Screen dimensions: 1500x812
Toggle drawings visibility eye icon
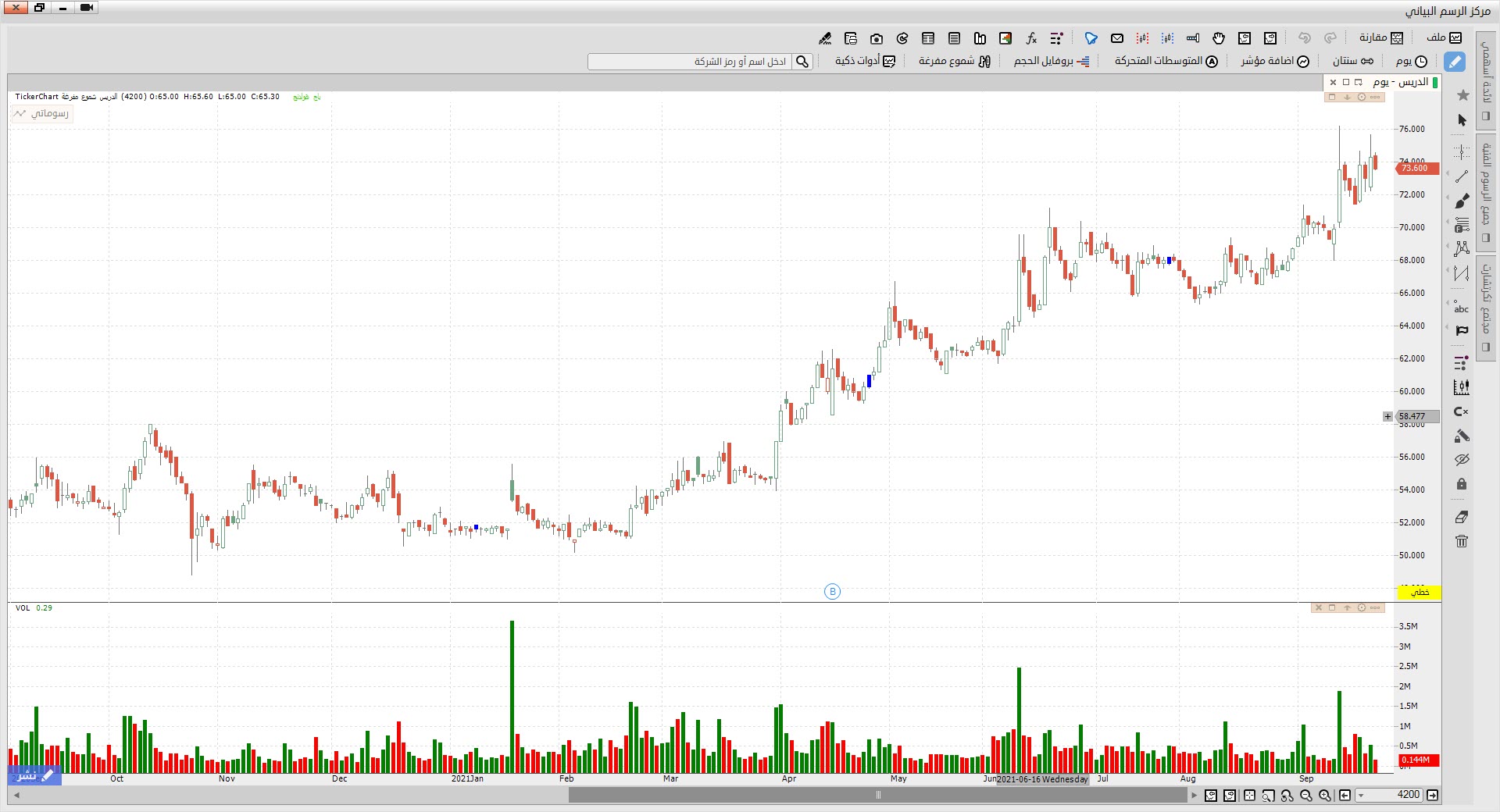(x=1462, y=460)
